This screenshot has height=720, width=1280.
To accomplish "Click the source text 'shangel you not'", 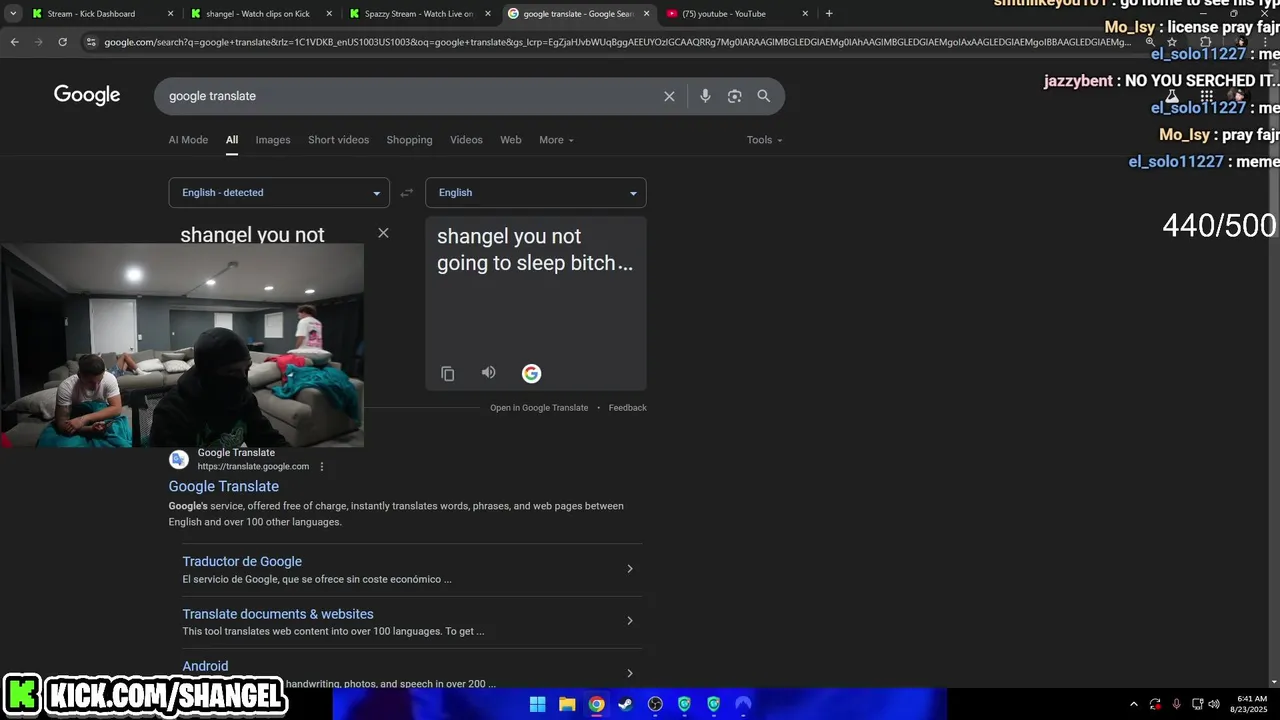I will click(252, 235).
